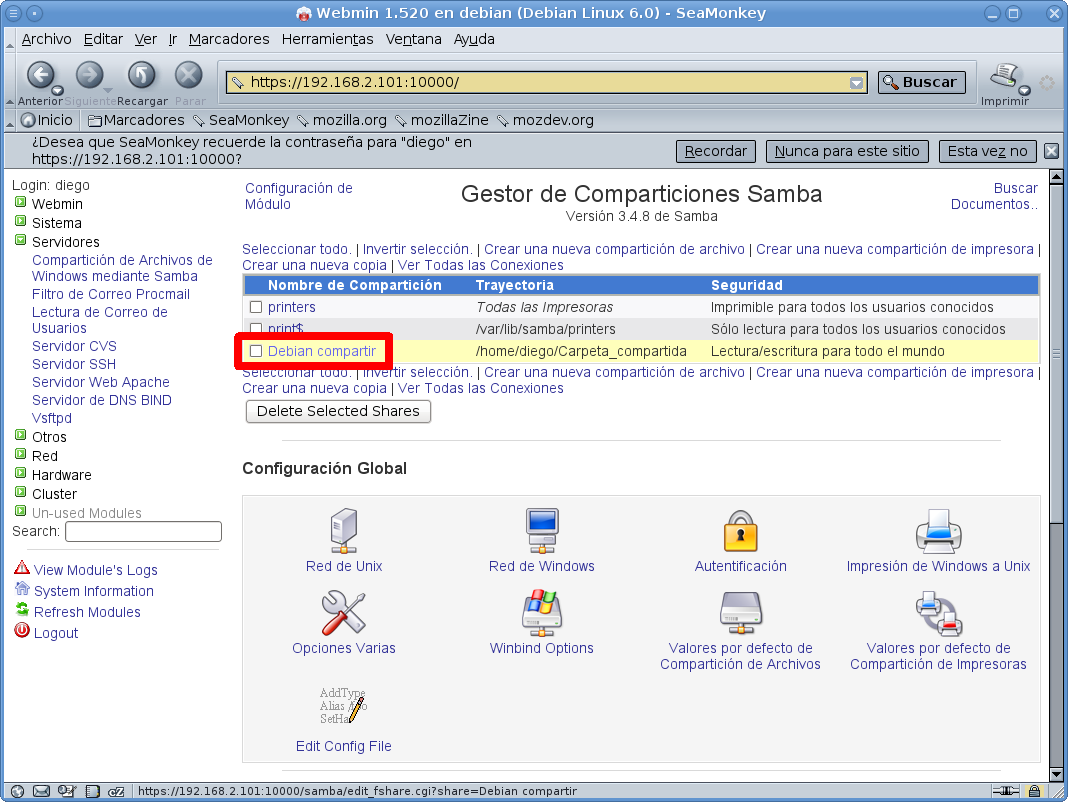Open the Navigator icon in status bar

coord(18,791)
